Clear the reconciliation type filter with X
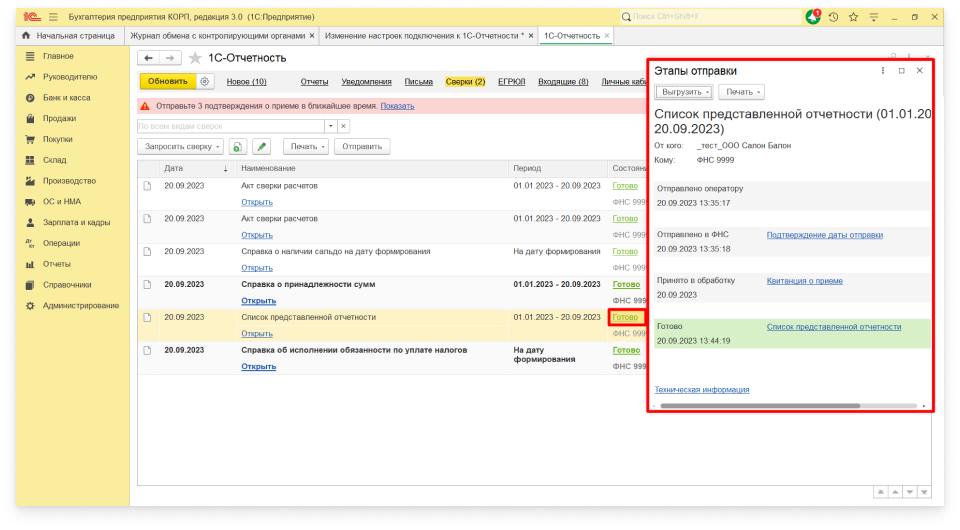 pyautogui.click(x=343, y=126)
